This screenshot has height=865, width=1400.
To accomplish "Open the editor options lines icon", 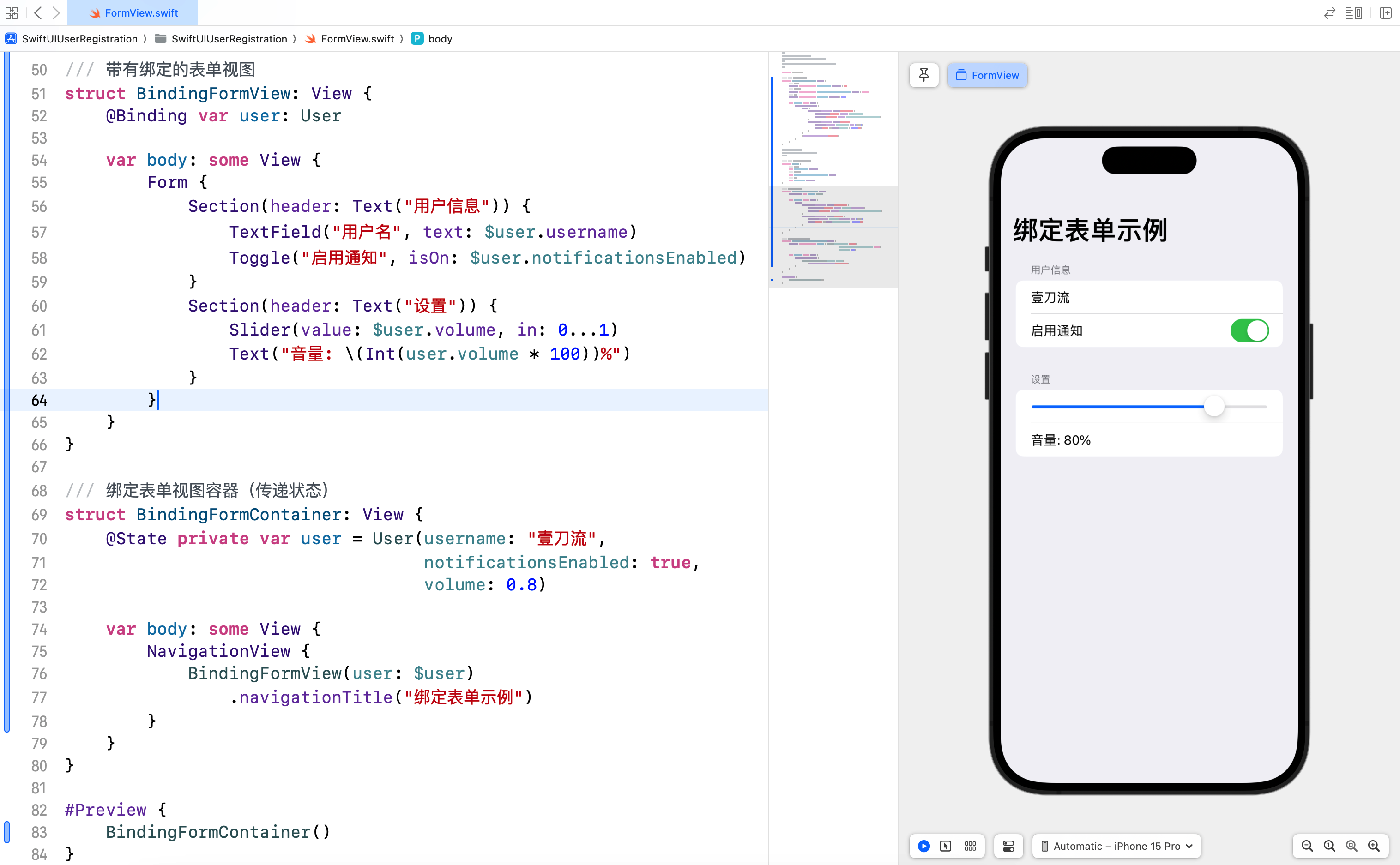I will tap(1353, 12).
